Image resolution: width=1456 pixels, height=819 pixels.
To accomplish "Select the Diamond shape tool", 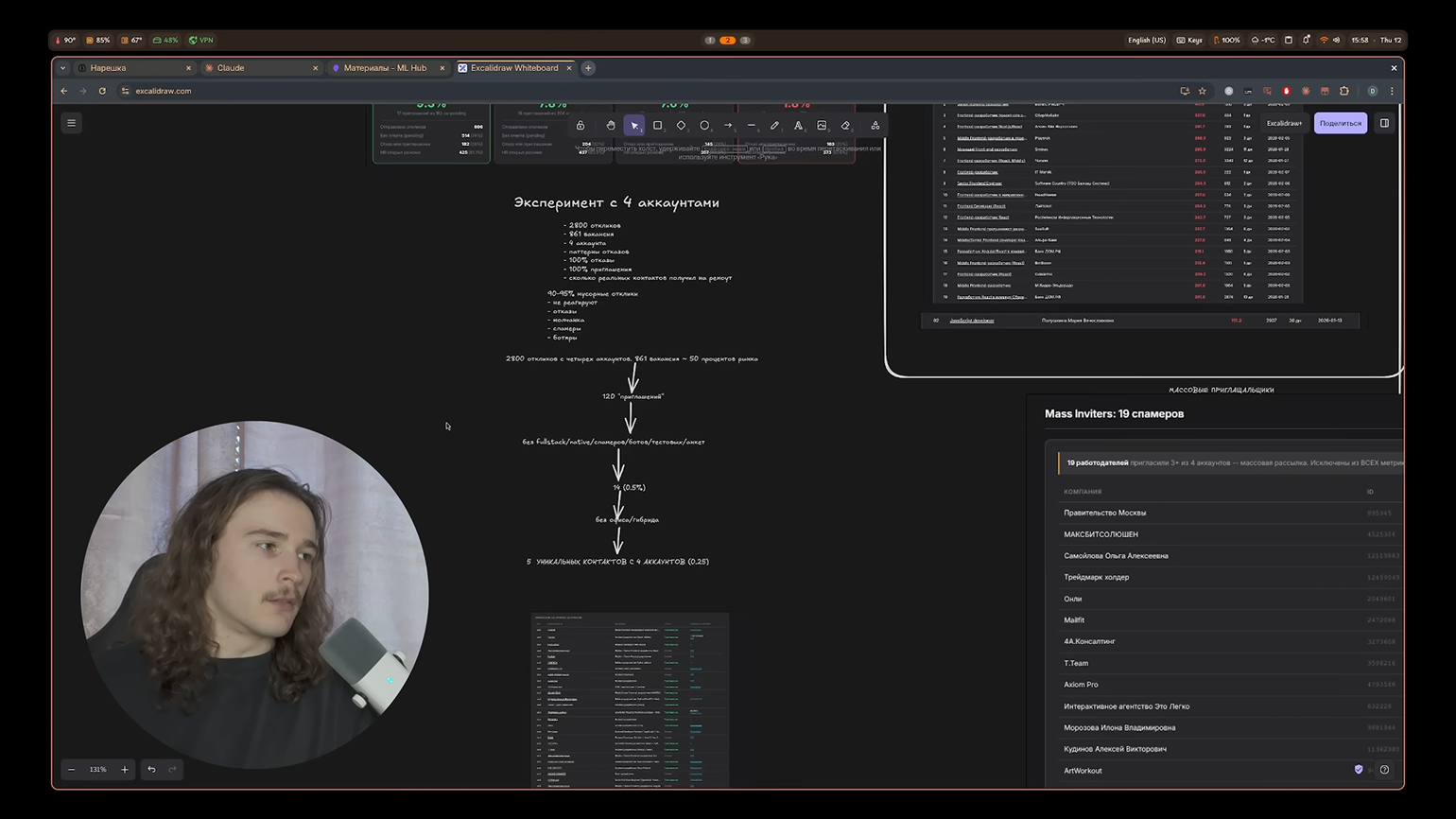I will point(681,126).
